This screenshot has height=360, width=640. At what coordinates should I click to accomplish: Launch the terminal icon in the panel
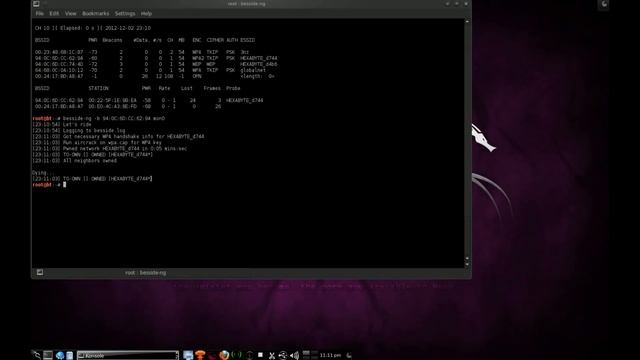pyautogui.click(x=48, y=356)
